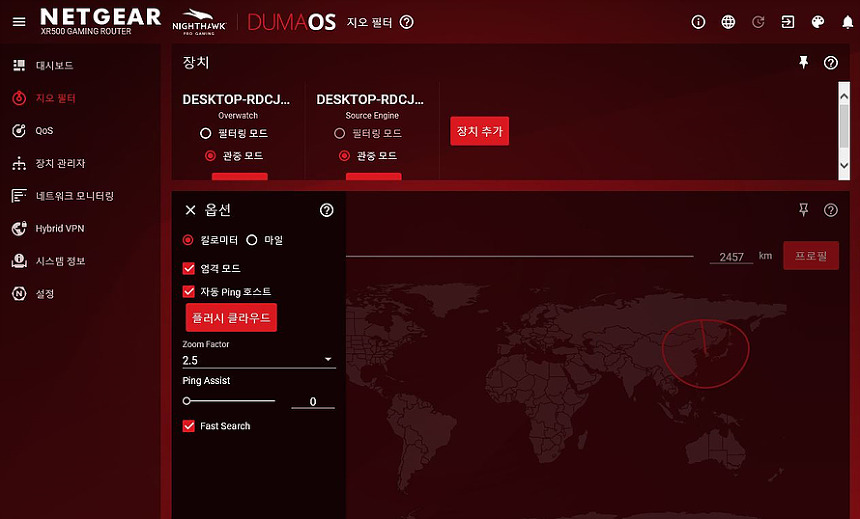860x519 pixels.
Task: Open the language globe icon
Action: (728, 22)
